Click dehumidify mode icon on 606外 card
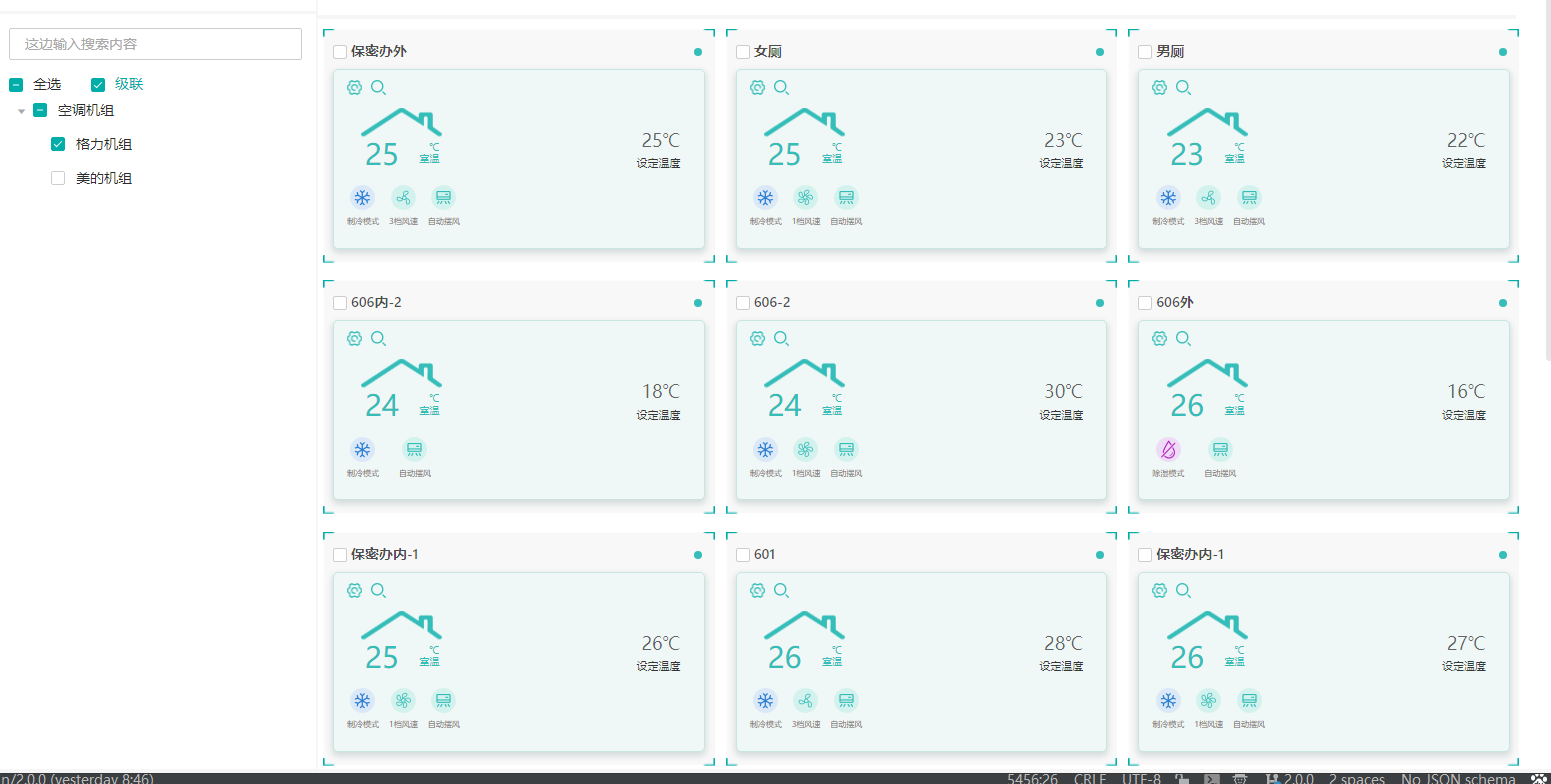 coord(1168,450)
